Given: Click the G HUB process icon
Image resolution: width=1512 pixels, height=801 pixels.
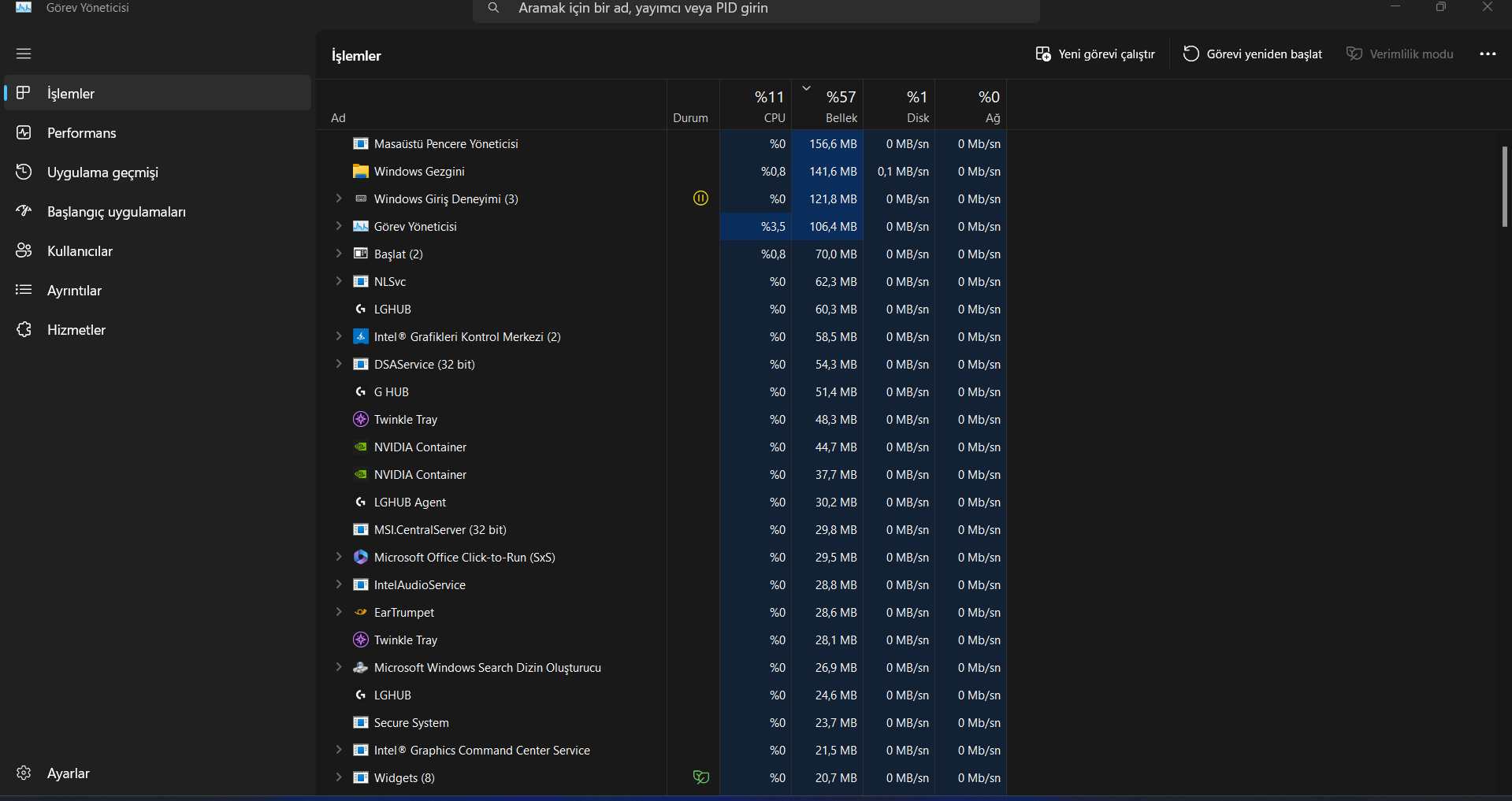Looking at the screenshot, I should click(361, 391).
